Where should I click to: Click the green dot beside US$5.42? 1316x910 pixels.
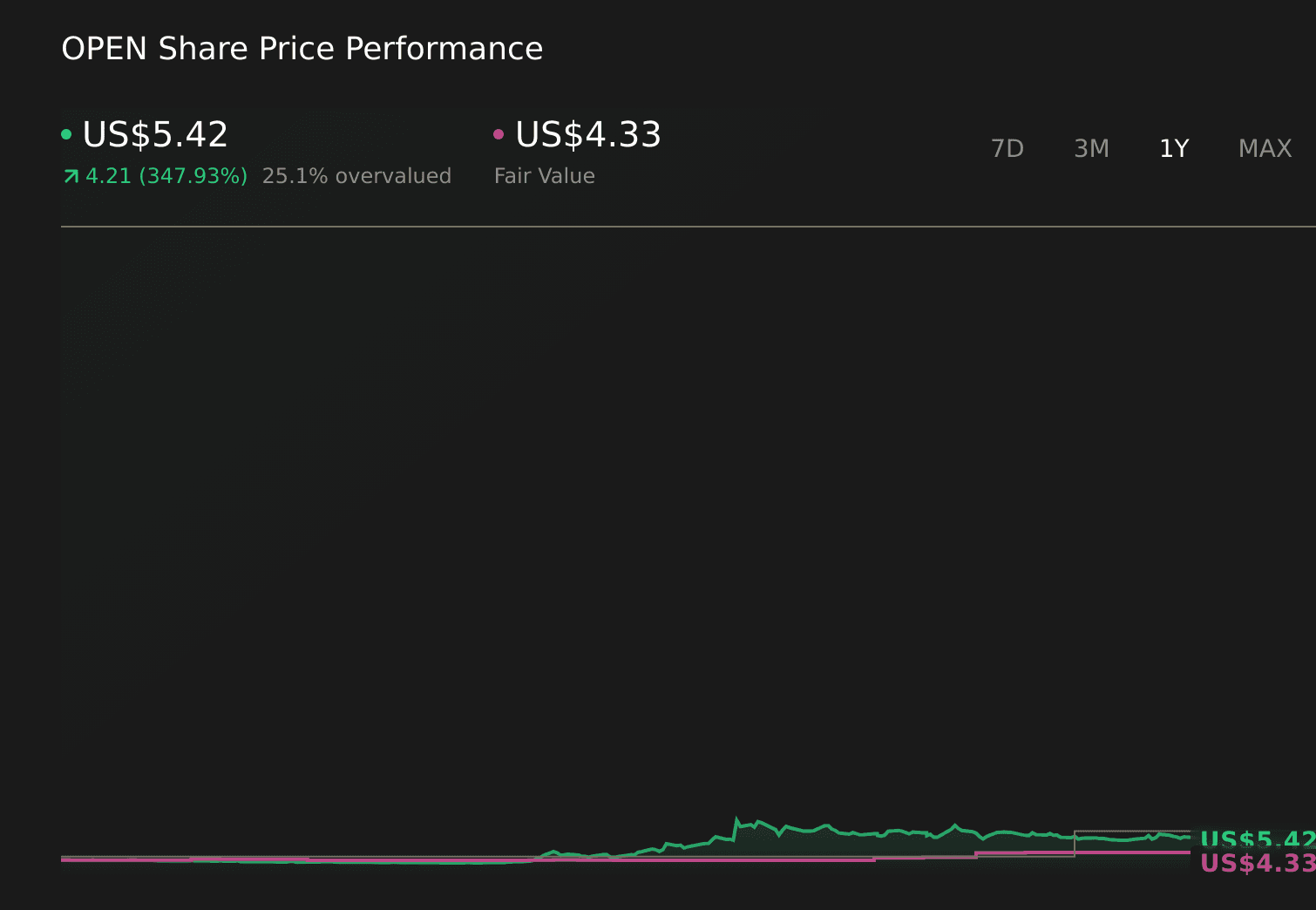pos(66,134)
